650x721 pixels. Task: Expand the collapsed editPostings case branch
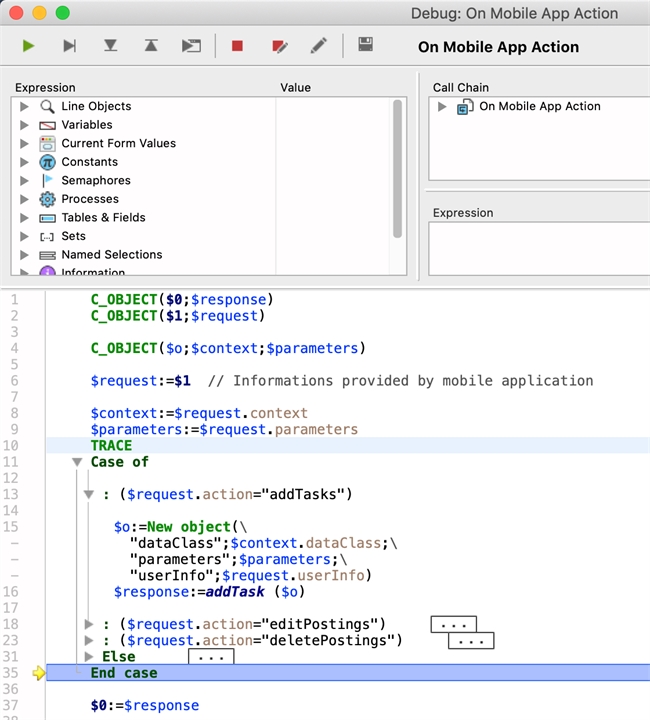(90, 624)
